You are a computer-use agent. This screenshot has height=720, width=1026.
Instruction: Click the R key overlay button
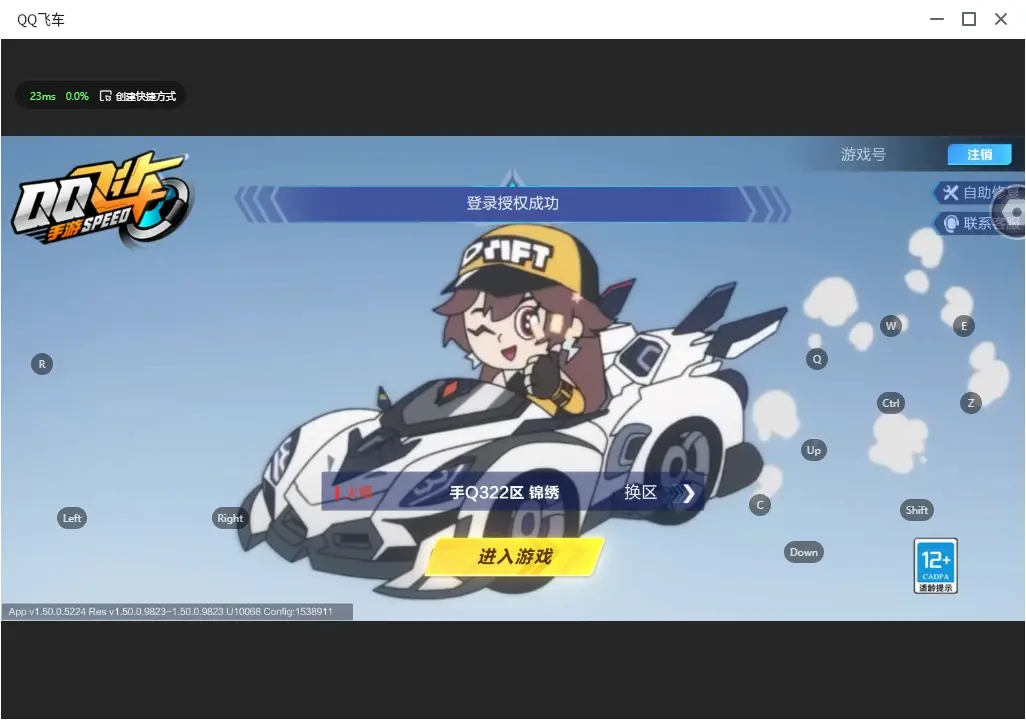coord(42,364)
